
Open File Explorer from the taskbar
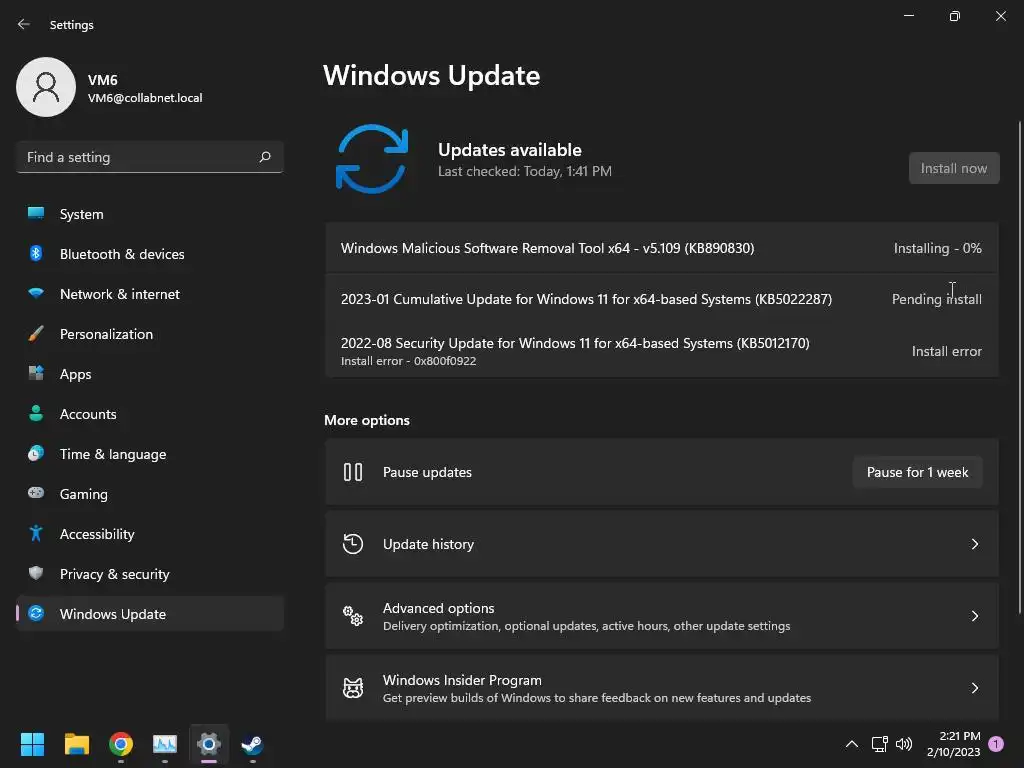76,744
